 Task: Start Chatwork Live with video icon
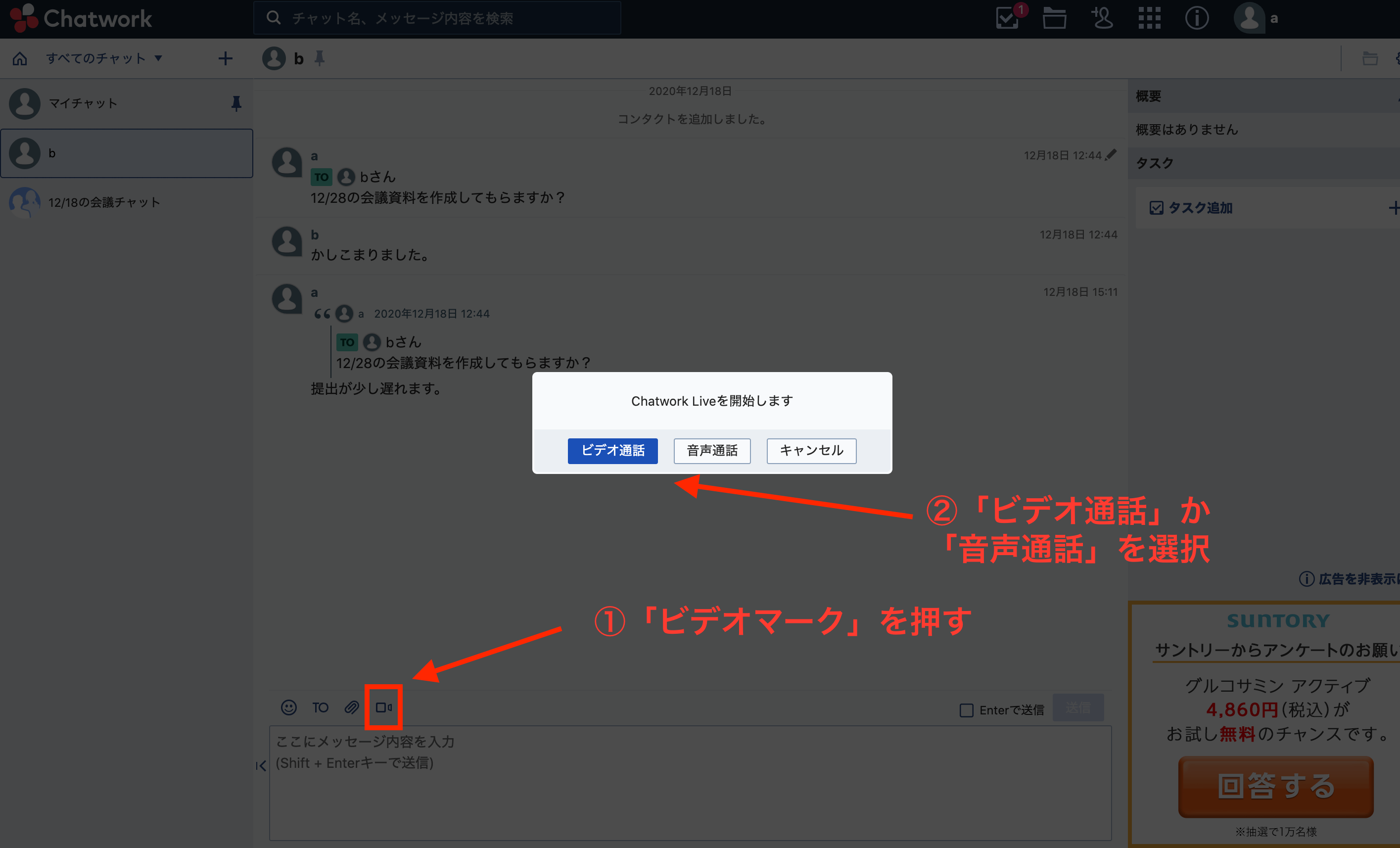click(383, 707)
